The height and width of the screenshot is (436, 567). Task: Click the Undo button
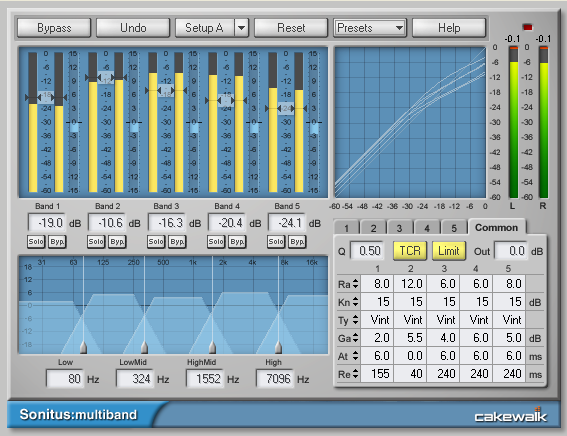(133, 28)
